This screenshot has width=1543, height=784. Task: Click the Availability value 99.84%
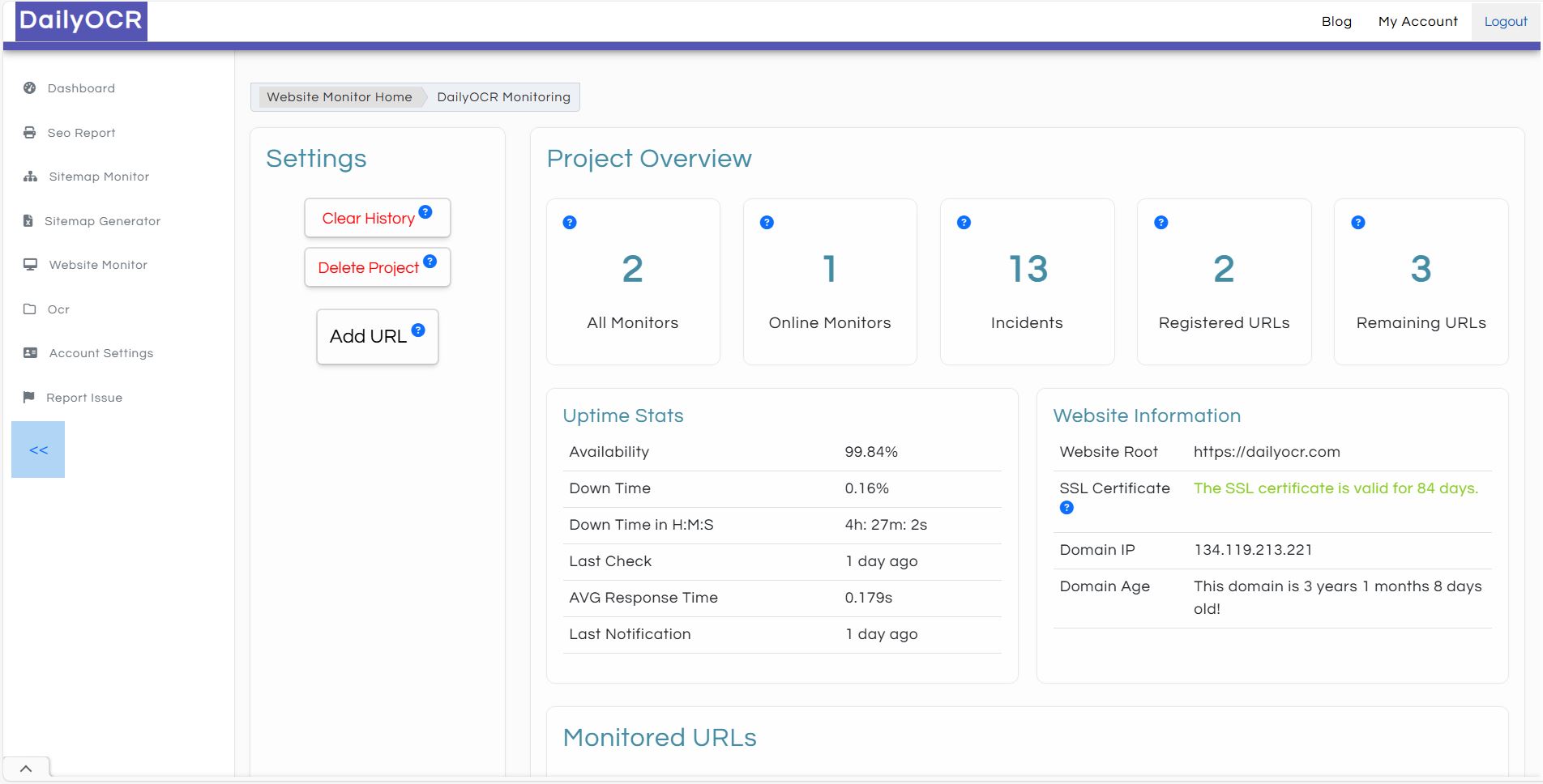point(871,452)
